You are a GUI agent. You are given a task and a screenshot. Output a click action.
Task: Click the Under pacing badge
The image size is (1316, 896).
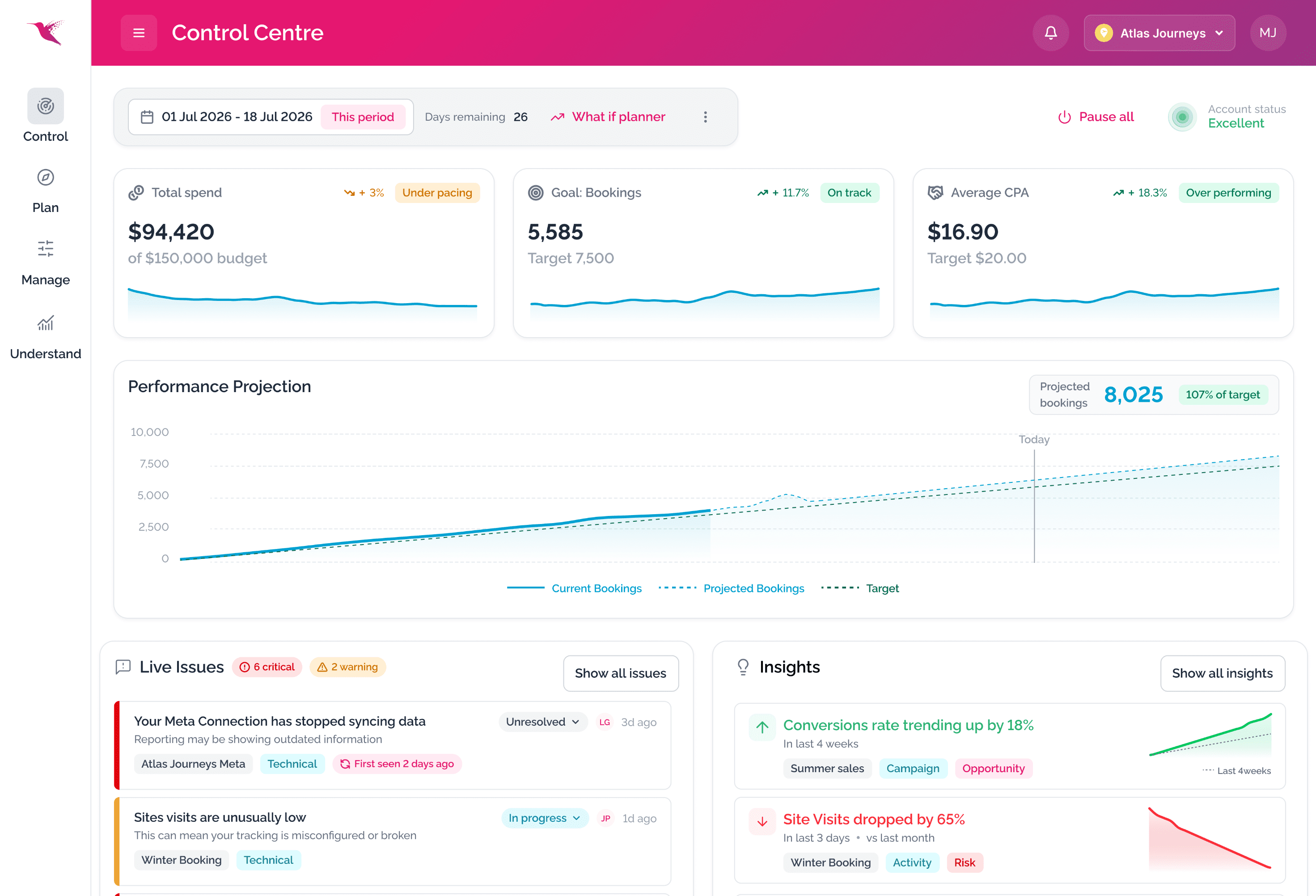coord(437,193)
